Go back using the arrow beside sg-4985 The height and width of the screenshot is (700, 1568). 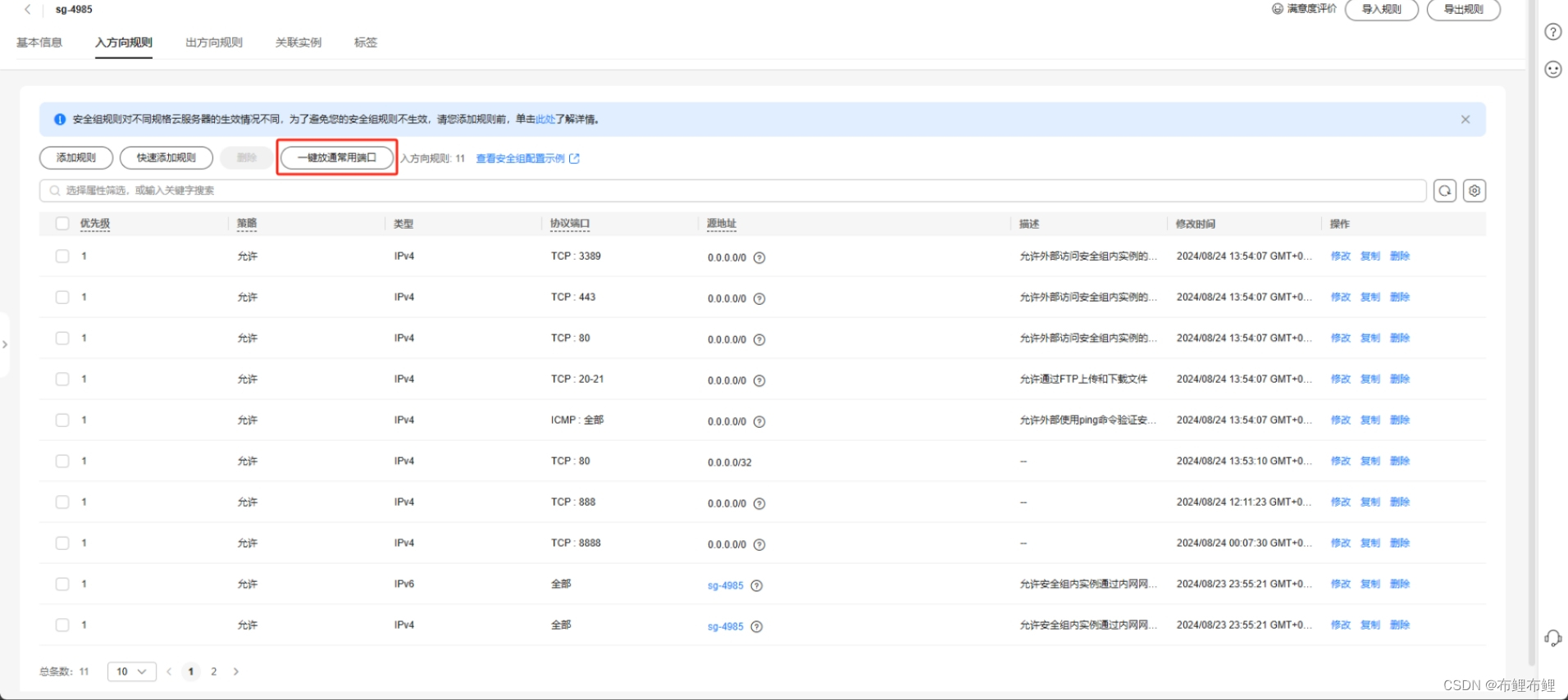tap(27, 10)
